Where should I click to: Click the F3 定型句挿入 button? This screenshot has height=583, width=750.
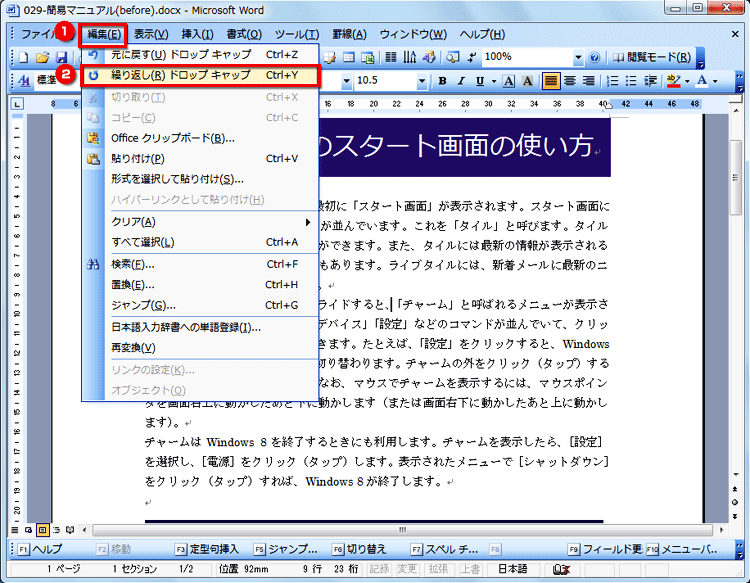coord(207,550)
